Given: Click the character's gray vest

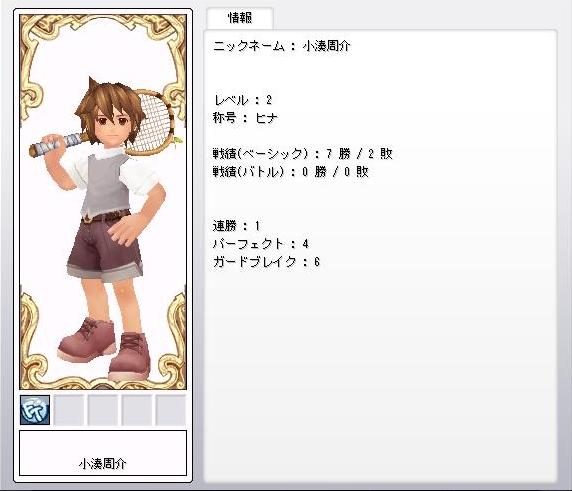Looking at the screenshot, I should click(x=106, y=184).
